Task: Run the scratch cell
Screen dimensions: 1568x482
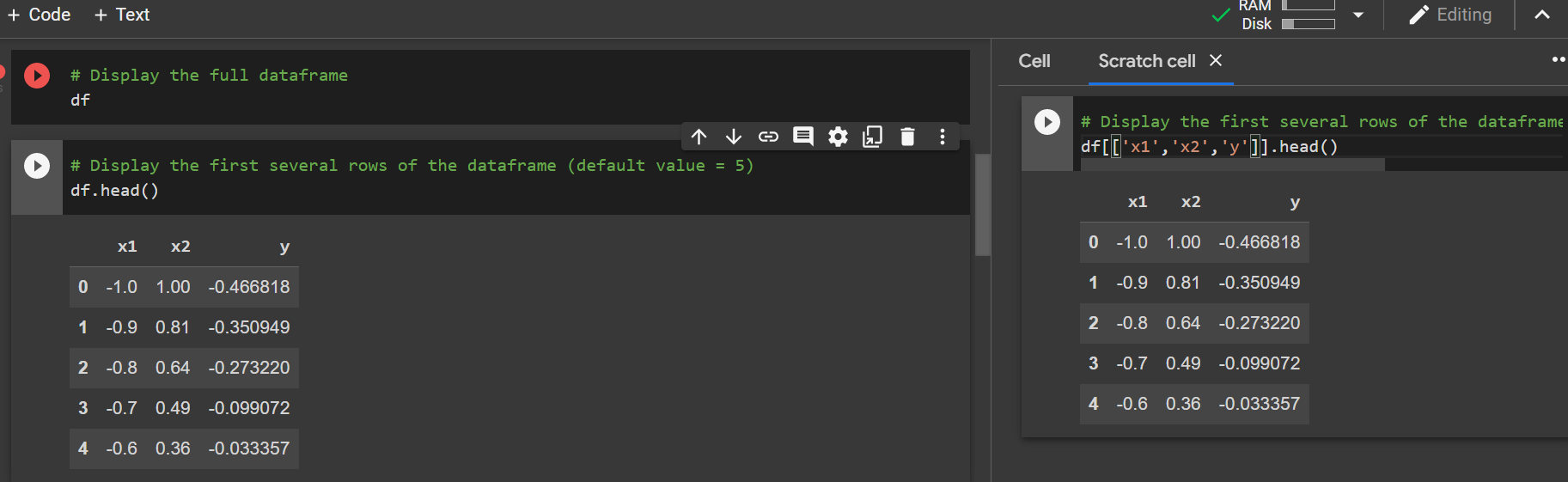Action: click(1046, 122)
